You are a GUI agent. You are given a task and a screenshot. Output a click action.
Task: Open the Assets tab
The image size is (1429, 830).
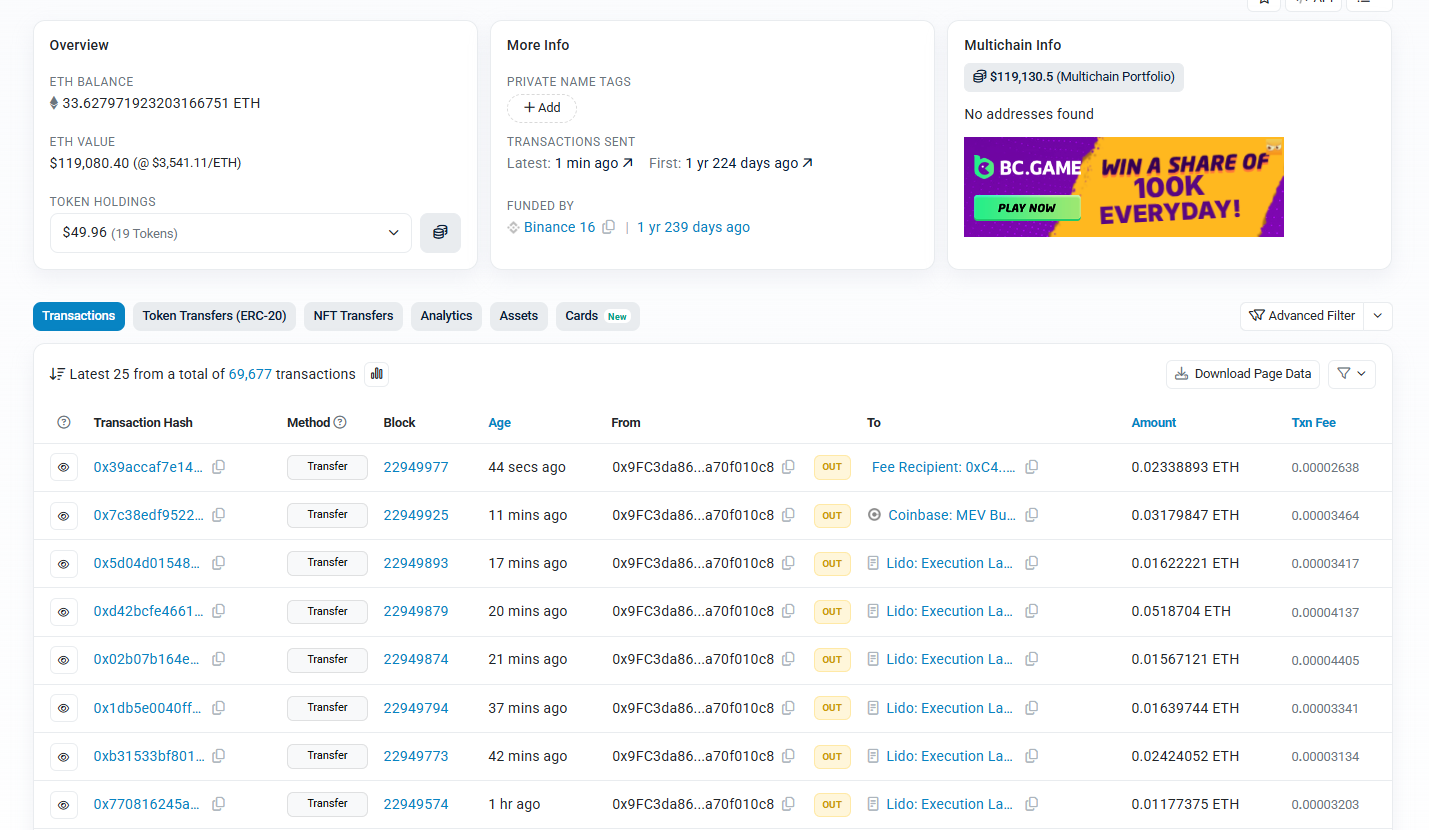[x=519, y=316]
